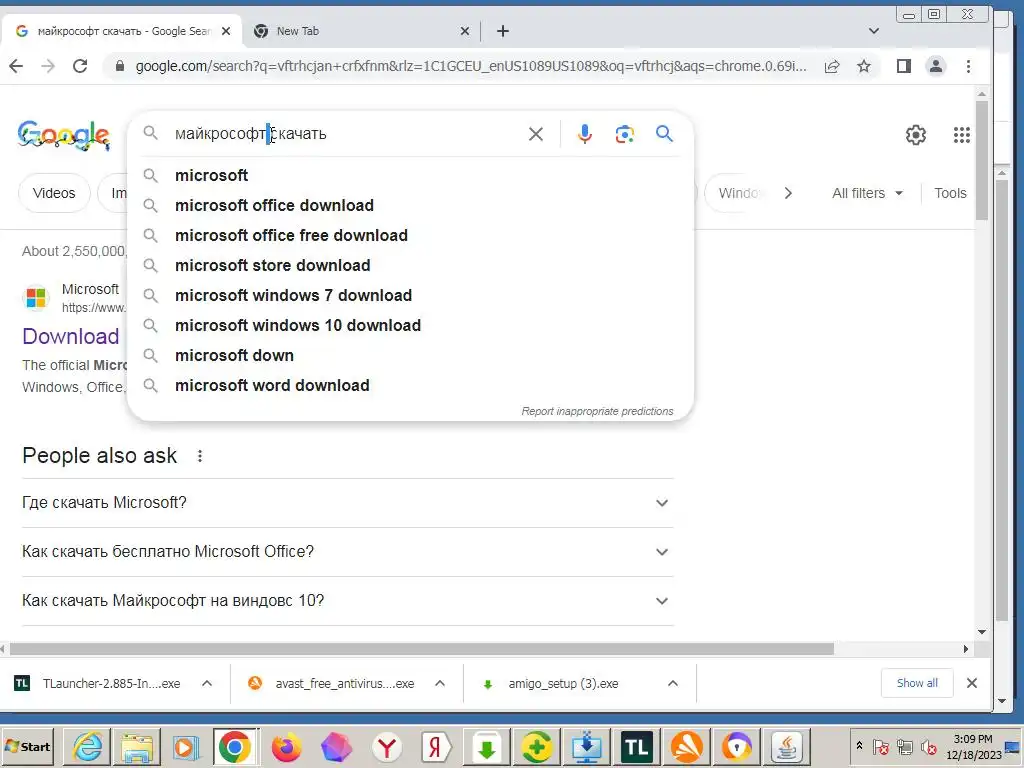Open the Java icon in taskbar
This screenshot has width=1024, height=768.
point(786,746)
